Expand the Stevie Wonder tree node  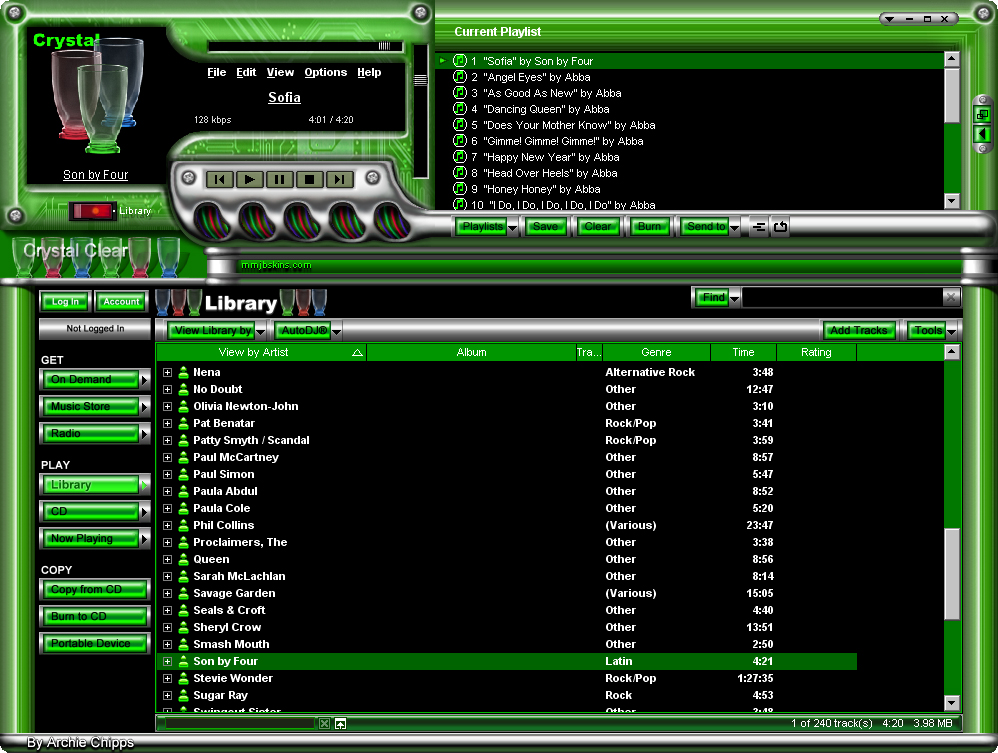click(168, 678)
